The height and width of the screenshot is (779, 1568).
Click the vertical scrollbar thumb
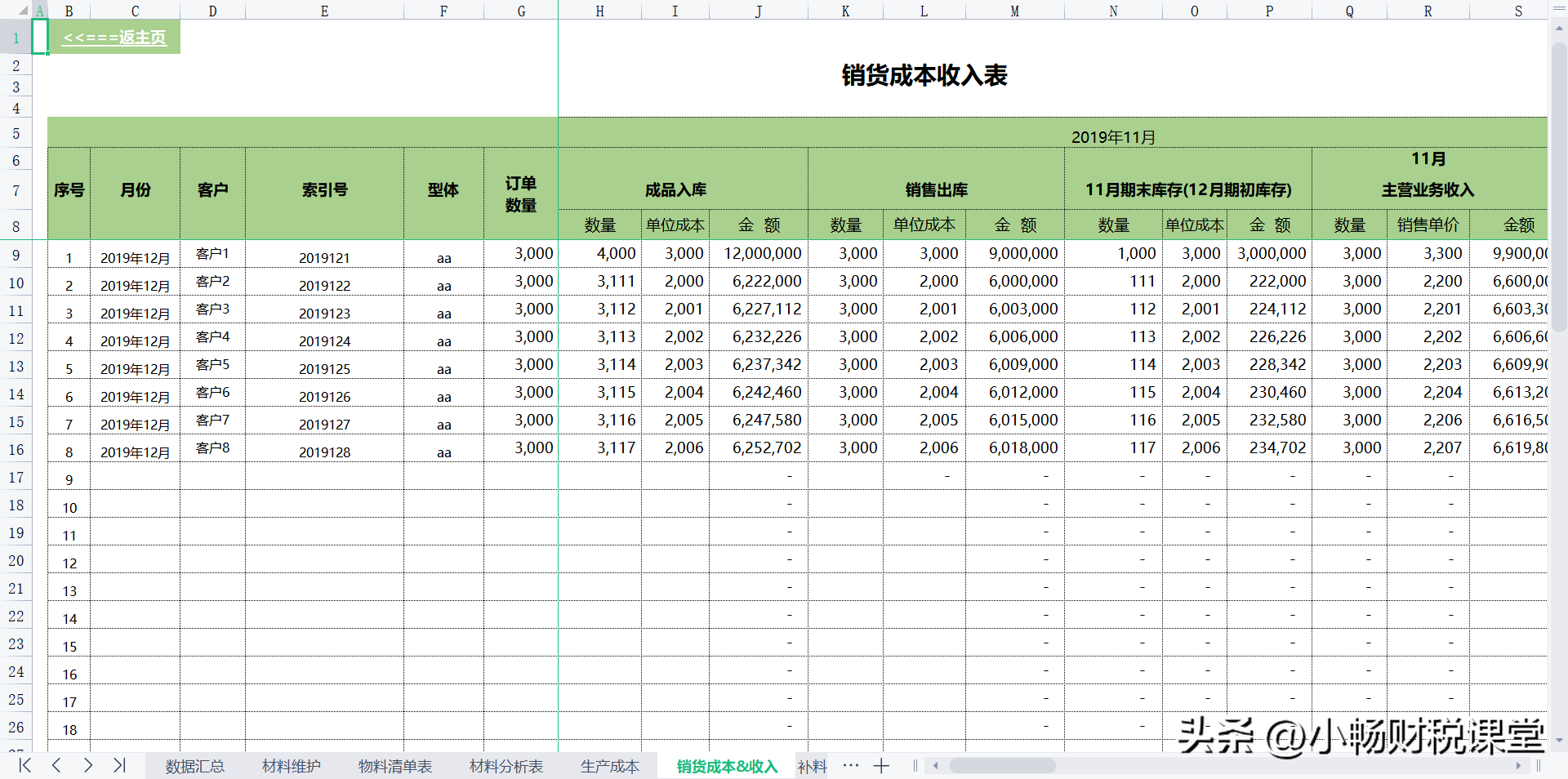[x=1558, y=188]
